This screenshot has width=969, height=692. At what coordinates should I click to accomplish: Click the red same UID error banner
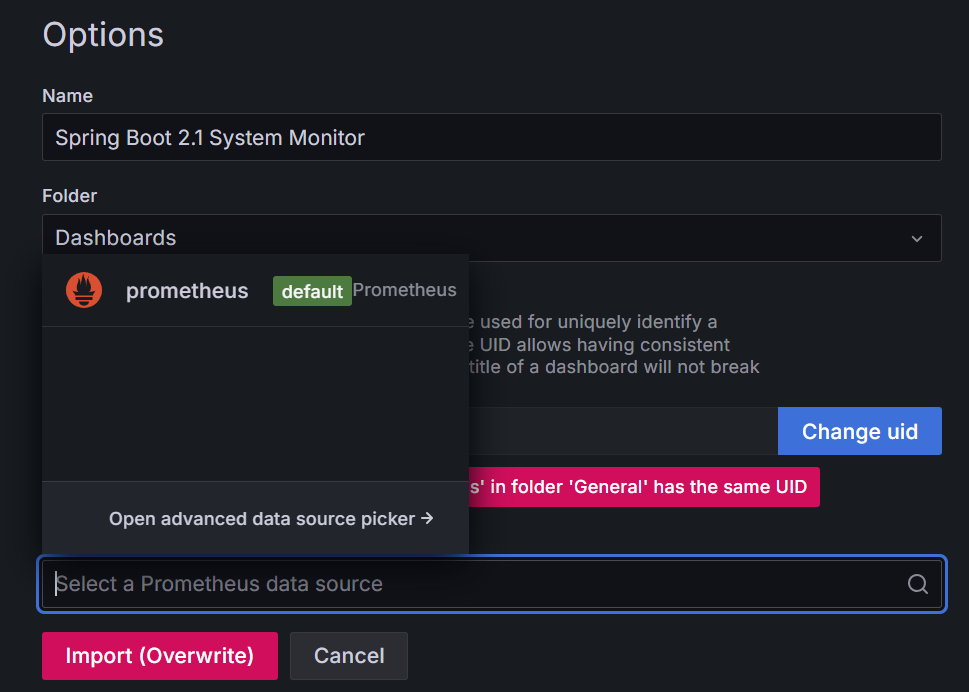pos(644,487)
